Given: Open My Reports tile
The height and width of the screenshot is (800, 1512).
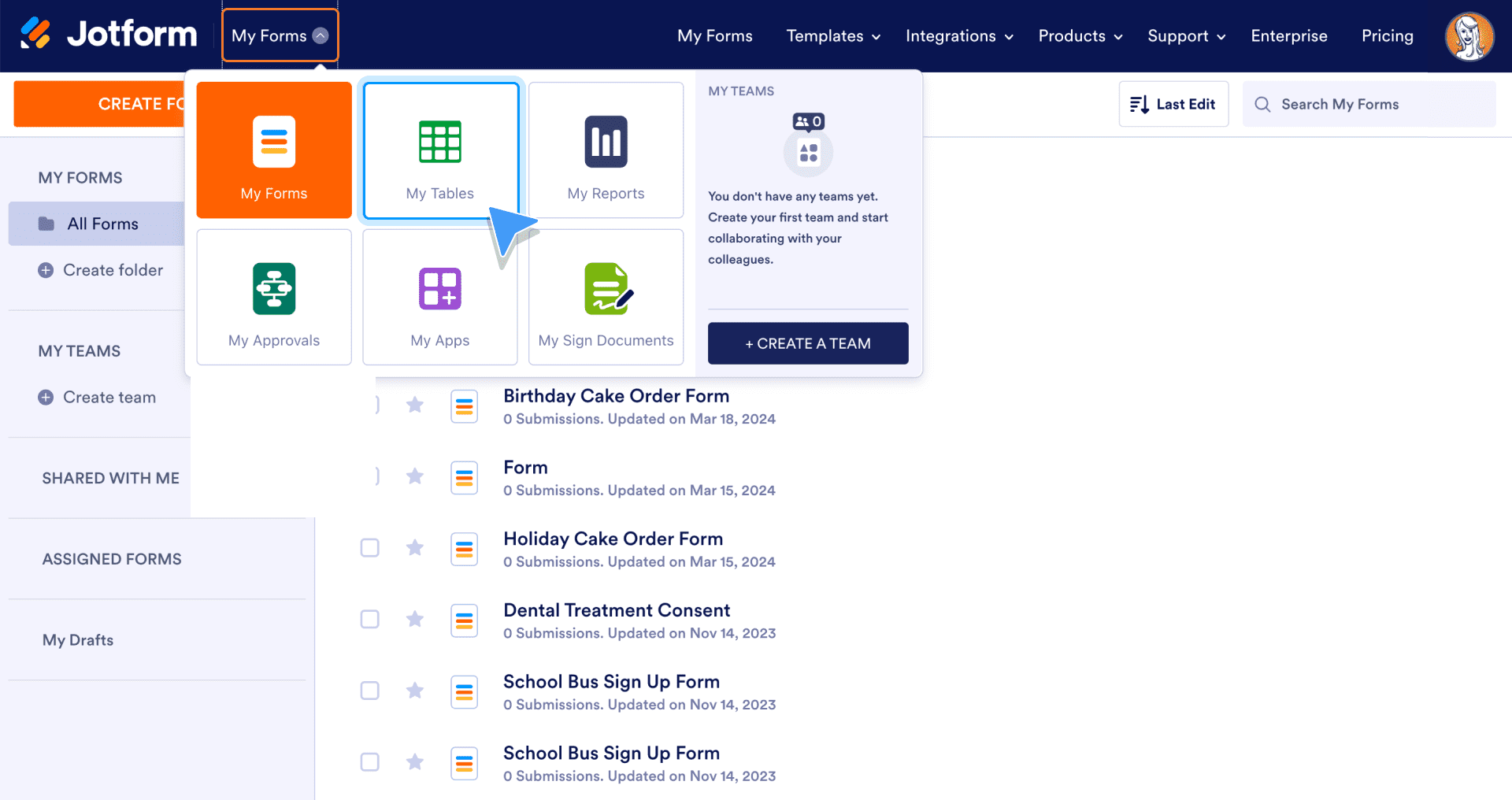Looking at the screenshot, I should click(606, 150).
